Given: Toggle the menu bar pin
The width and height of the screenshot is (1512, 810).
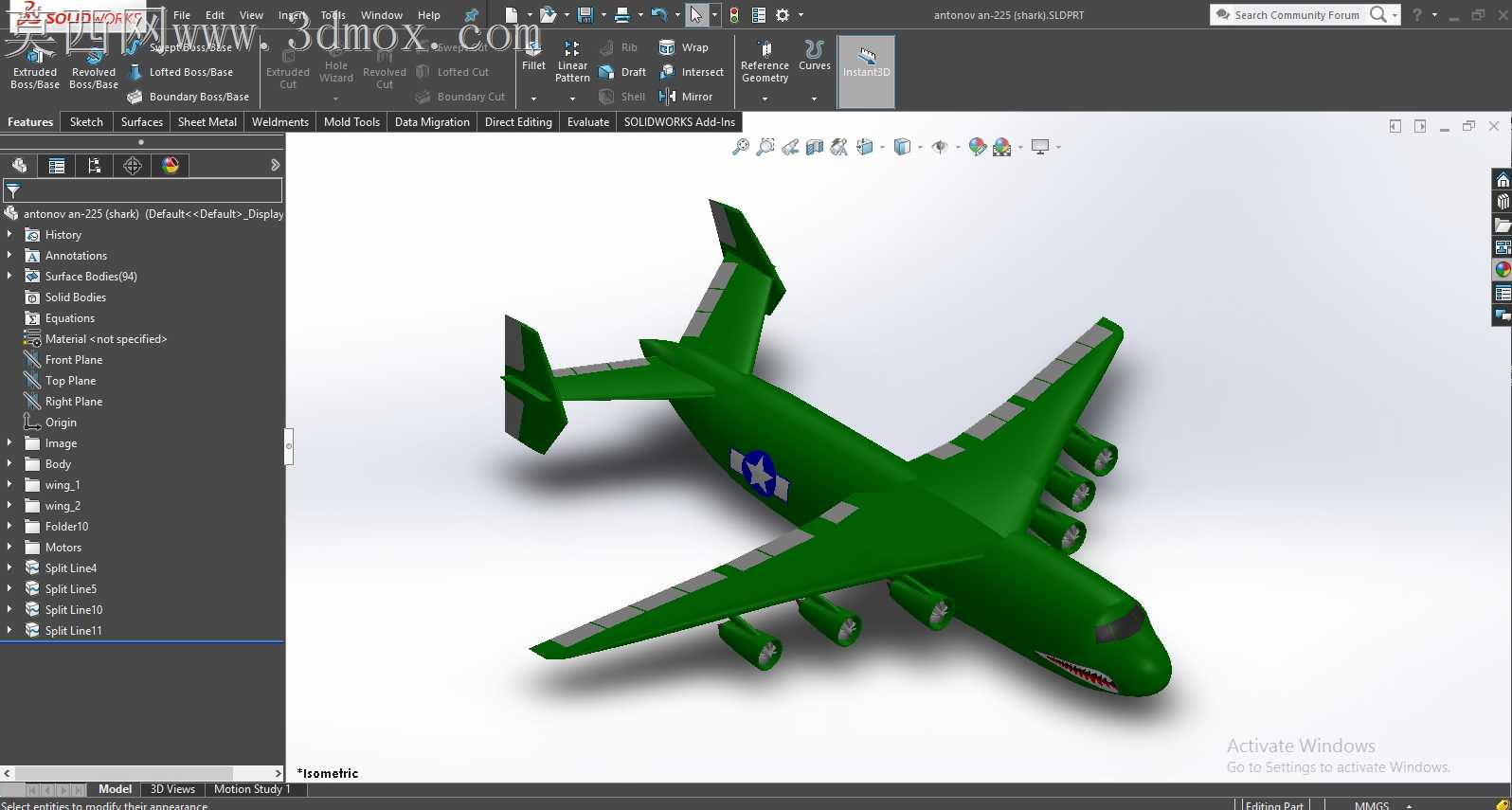Looking at the screenshot, I should [x=471, y=15].
